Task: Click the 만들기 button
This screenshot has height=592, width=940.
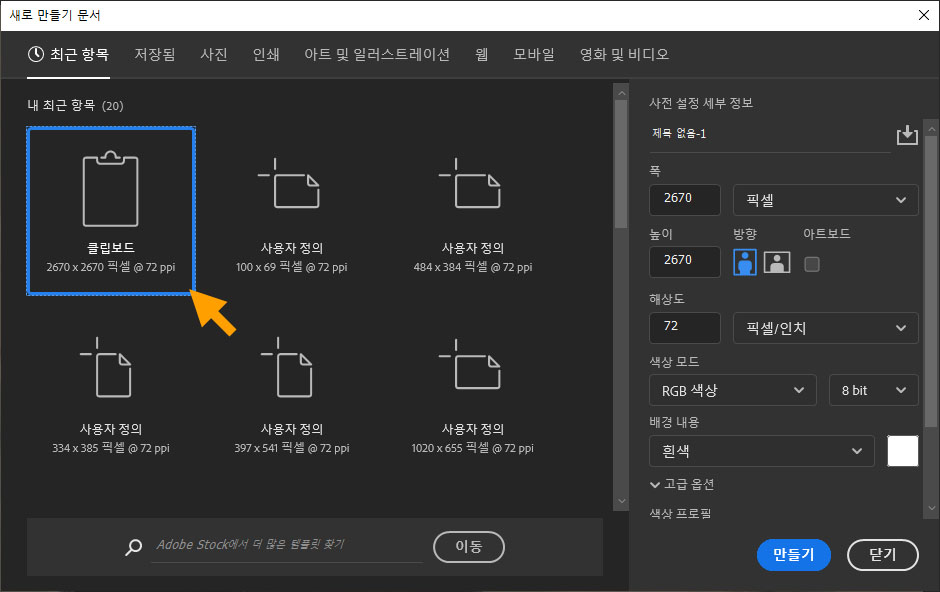Action: (794, 555)
